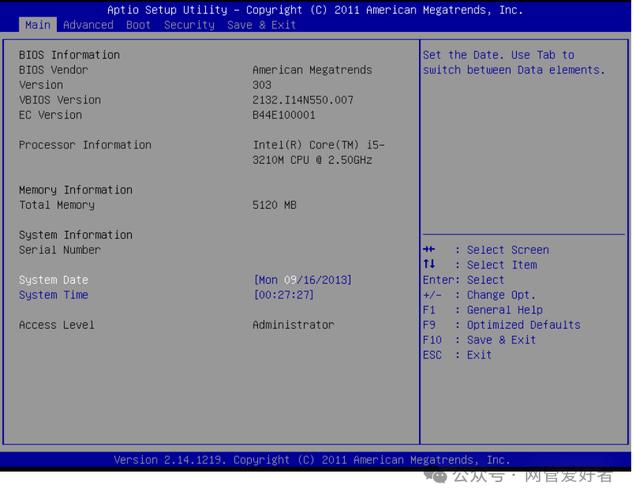Open the Boot tab
Viewport: 634px width, 500px height.
coord(138,25)
